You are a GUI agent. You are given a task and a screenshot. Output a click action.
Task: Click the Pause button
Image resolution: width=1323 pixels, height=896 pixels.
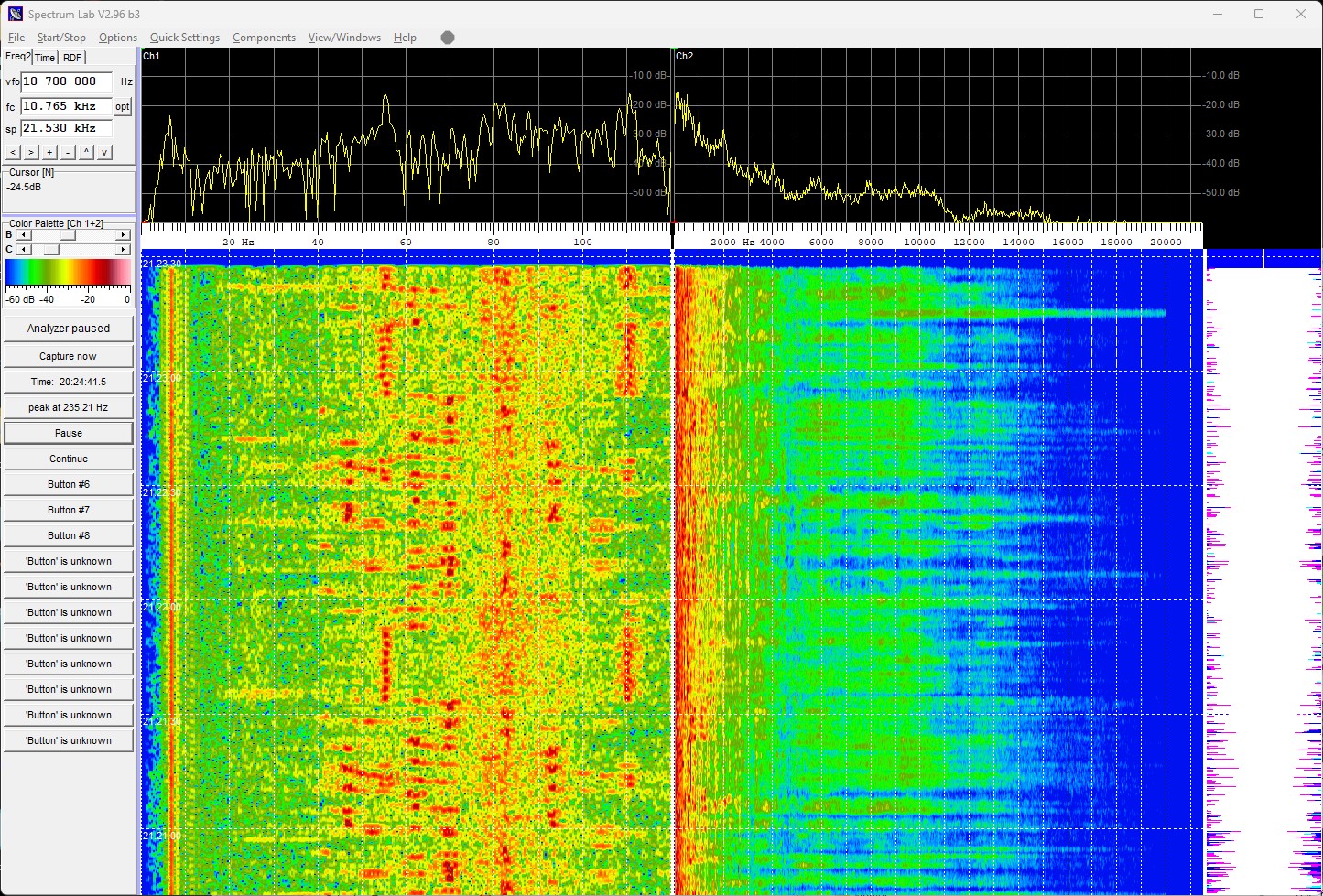coord(69,433)
